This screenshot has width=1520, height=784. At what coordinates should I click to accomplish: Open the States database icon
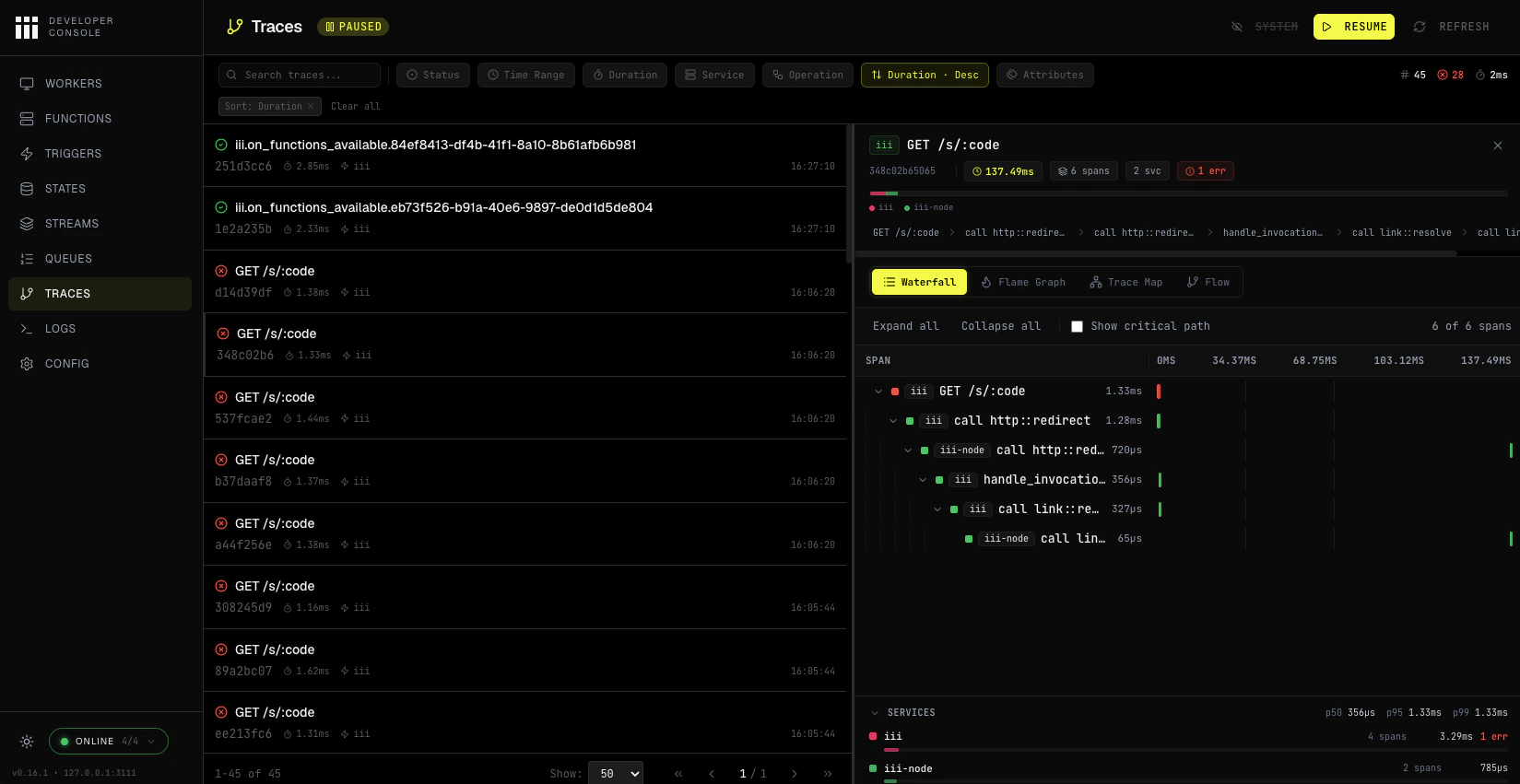point(27,189)
